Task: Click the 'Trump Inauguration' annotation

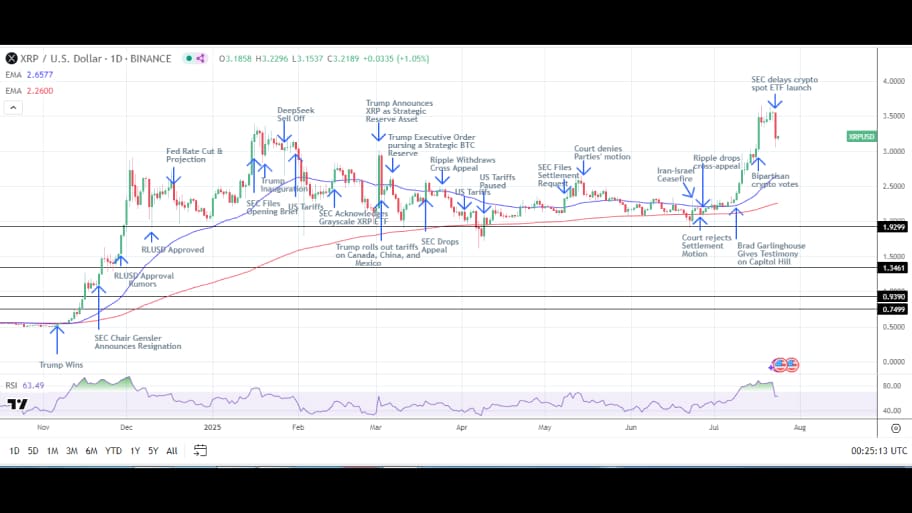Action: coord(283,185)
